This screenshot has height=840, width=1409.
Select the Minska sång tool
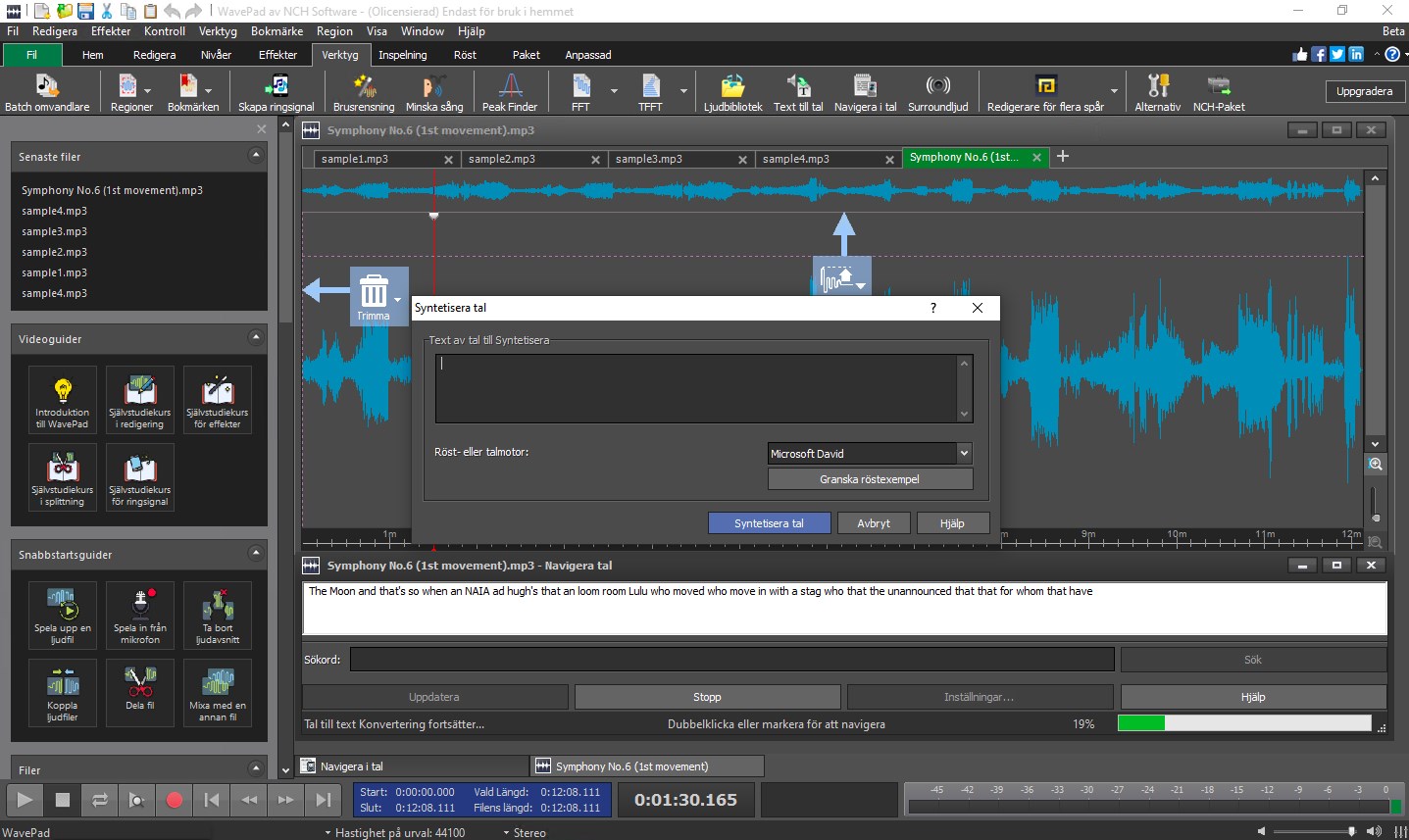tap(434, 91)
